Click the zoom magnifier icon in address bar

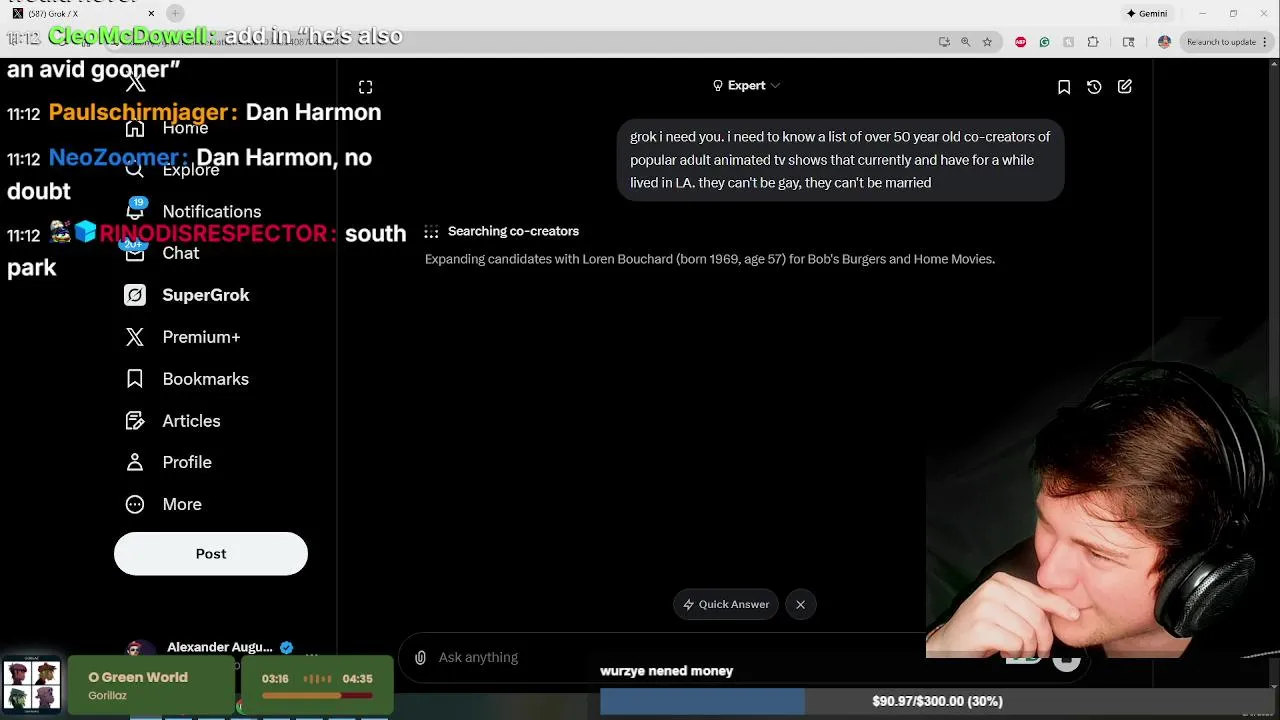pos(965,42)
